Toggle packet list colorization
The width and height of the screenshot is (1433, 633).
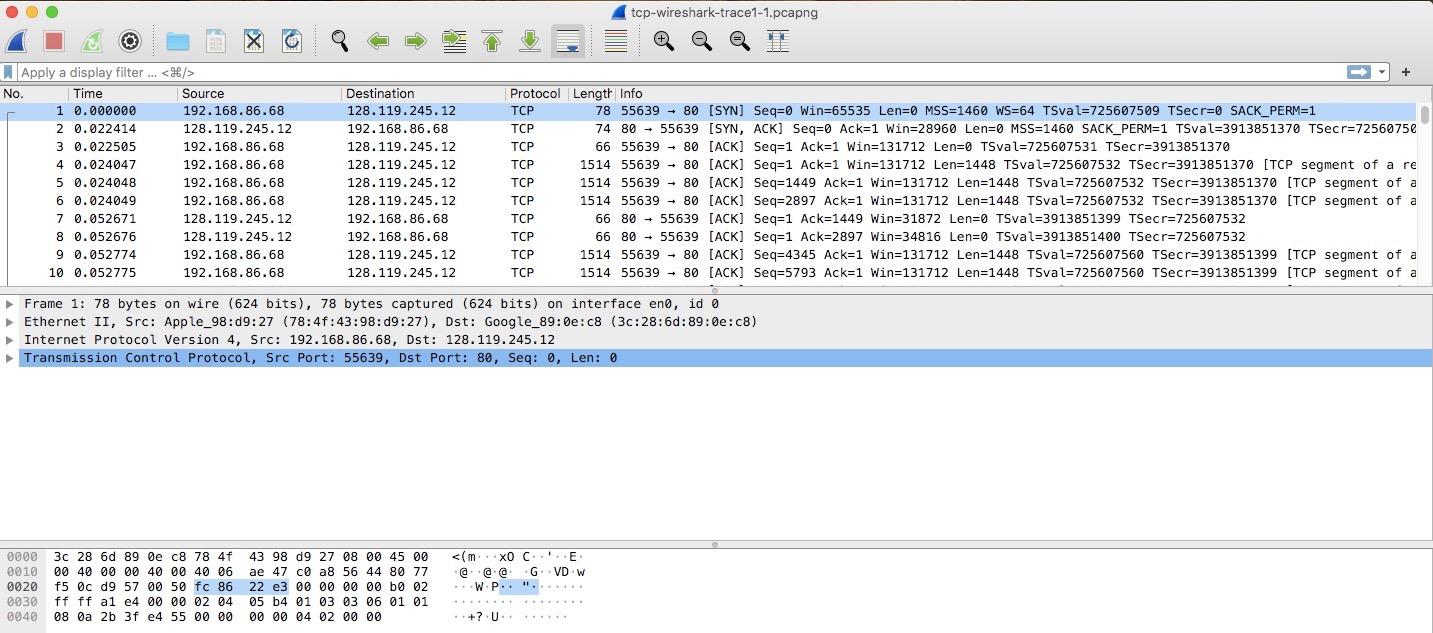coord(615,41)
